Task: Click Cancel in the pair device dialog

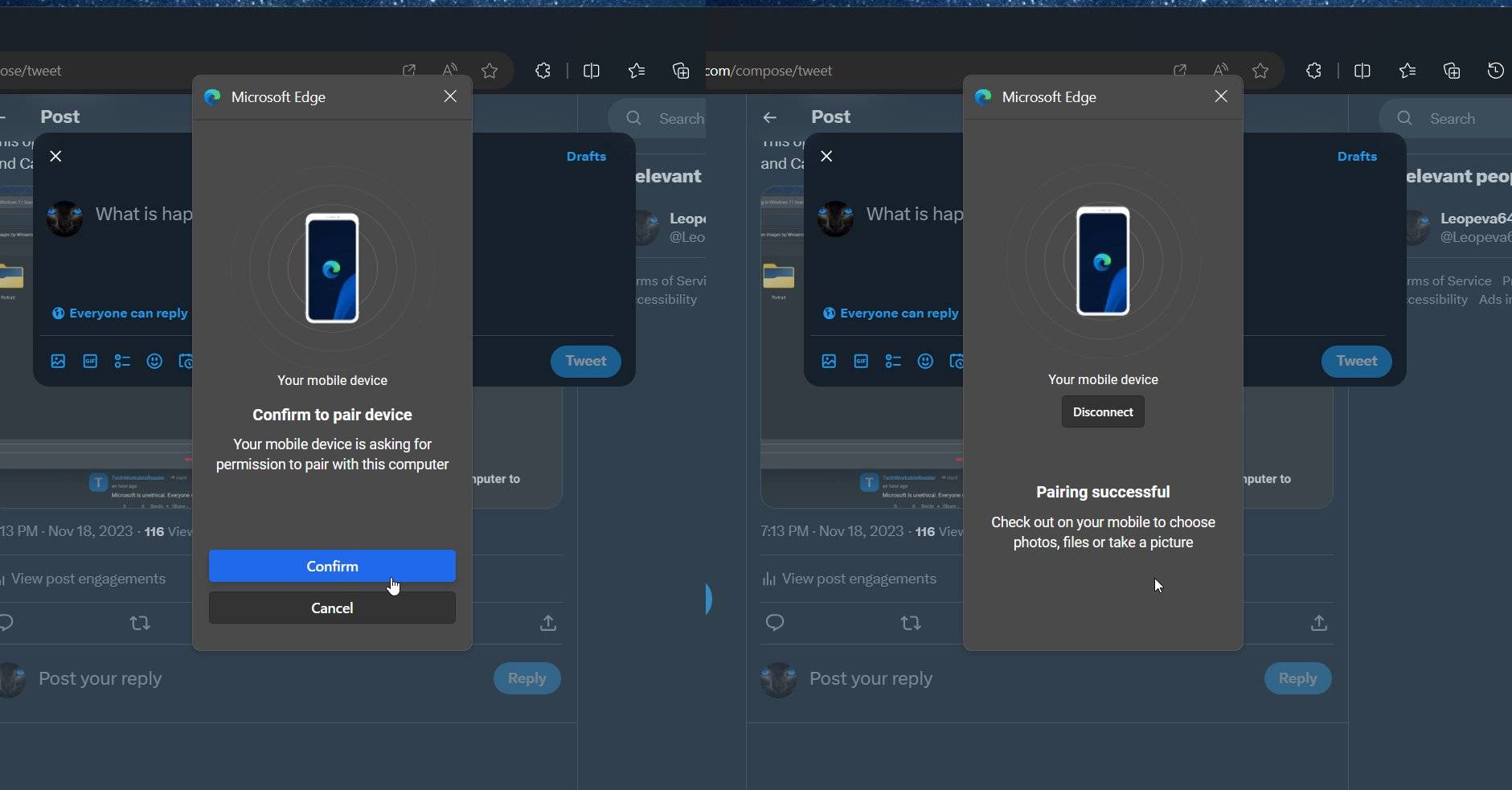Action: [x=332, y=608]
